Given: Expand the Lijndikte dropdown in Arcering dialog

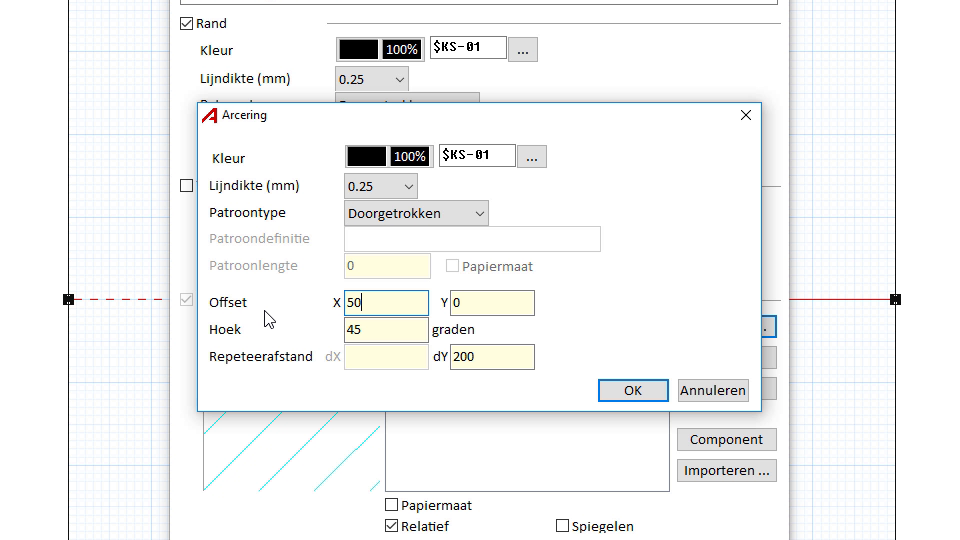Looking at the screenshot, I should 381,186.
